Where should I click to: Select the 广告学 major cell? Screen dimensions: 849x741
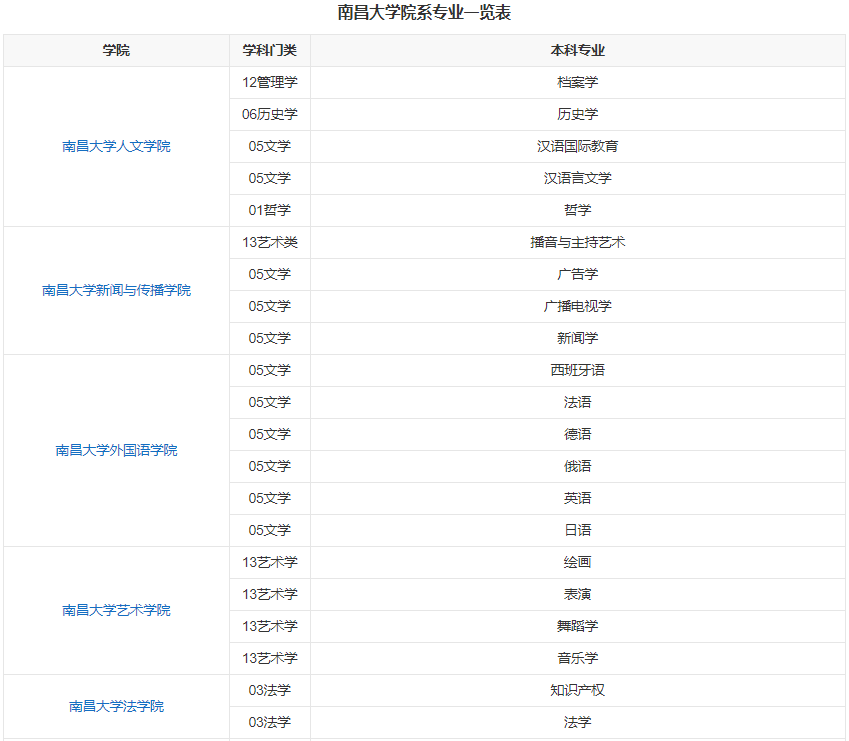578,274
